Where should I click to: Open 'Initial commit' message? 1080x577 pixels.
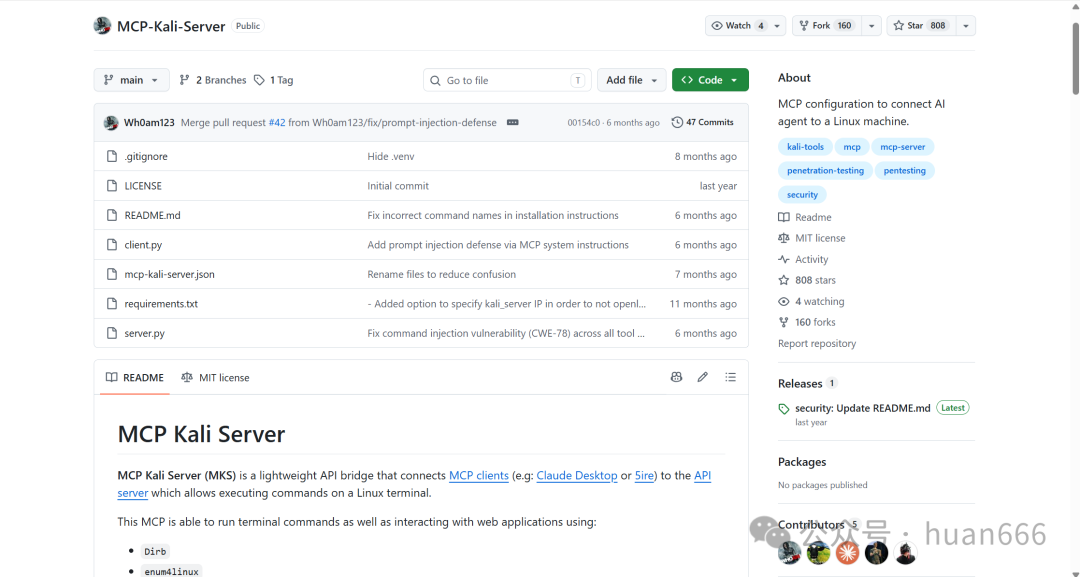(x=397, y=186)
